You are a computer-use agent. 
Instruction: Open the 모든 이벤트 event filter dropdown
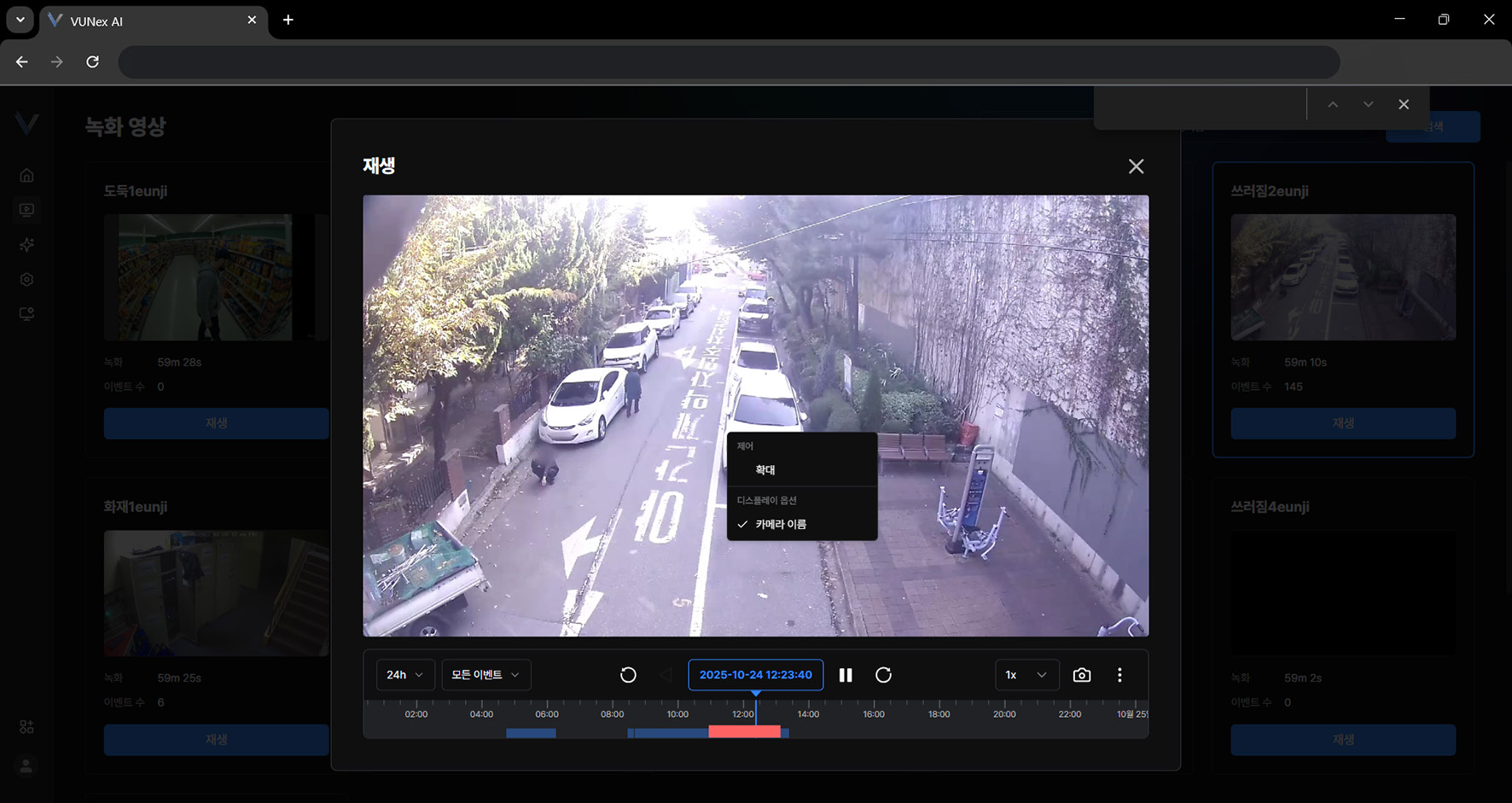486,675
